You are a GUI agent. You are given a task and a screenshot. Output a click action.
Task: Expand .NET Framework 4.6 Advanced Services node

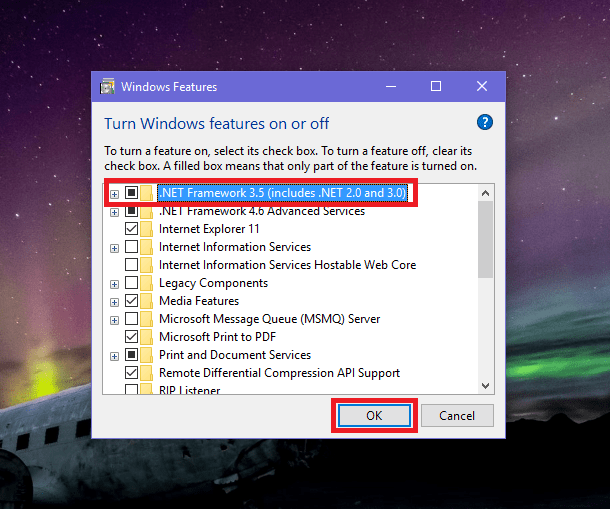[x=114, y=212]
